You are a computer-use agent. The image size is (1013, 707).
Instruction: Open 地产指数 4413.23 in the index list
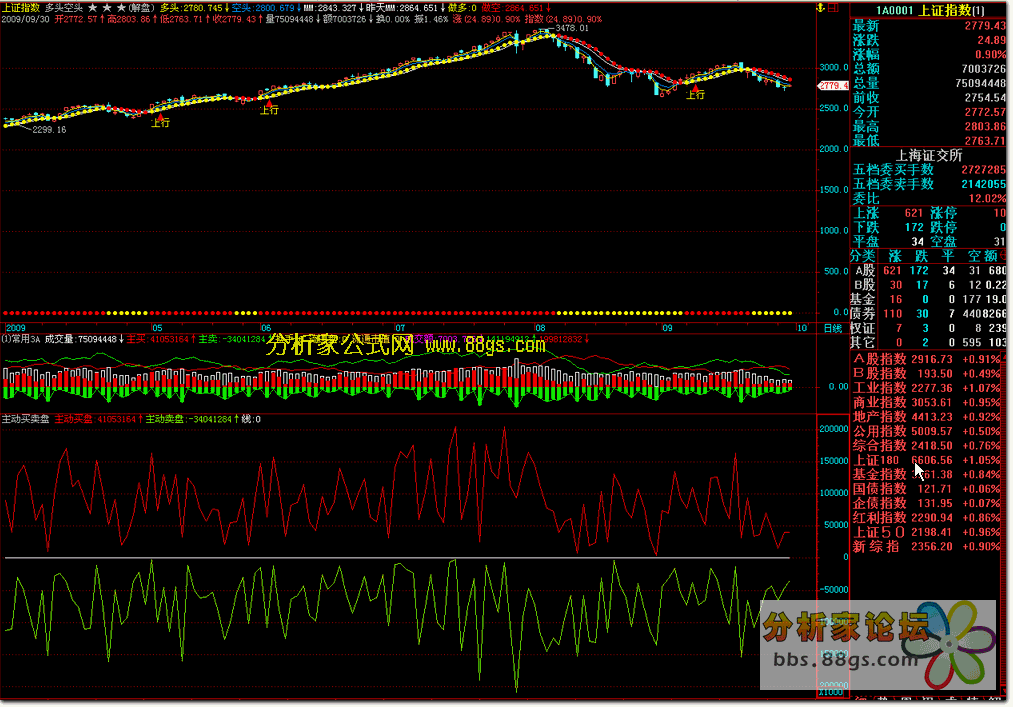(927, 417)
